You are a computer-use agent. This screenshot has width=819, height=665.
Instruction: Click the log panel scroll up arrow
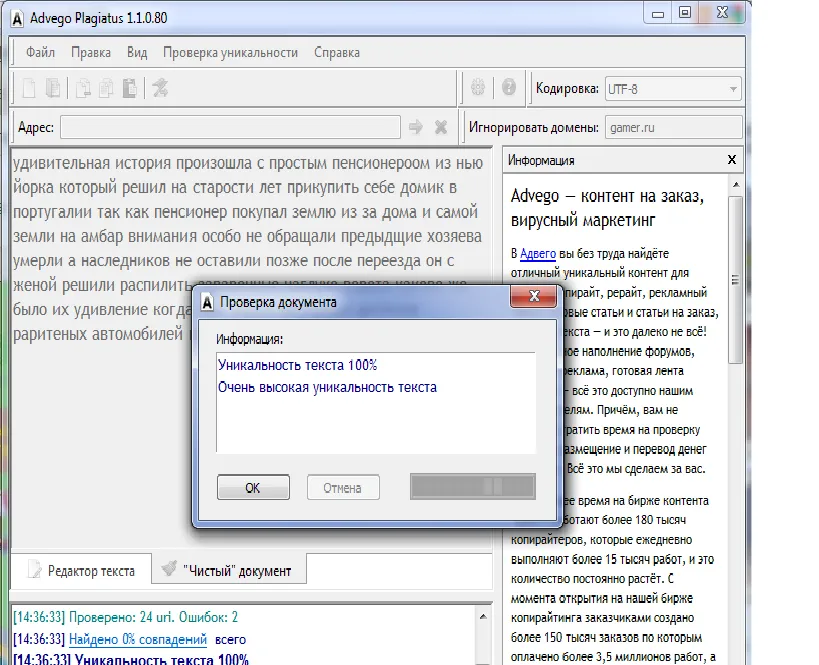click(484, 616)
